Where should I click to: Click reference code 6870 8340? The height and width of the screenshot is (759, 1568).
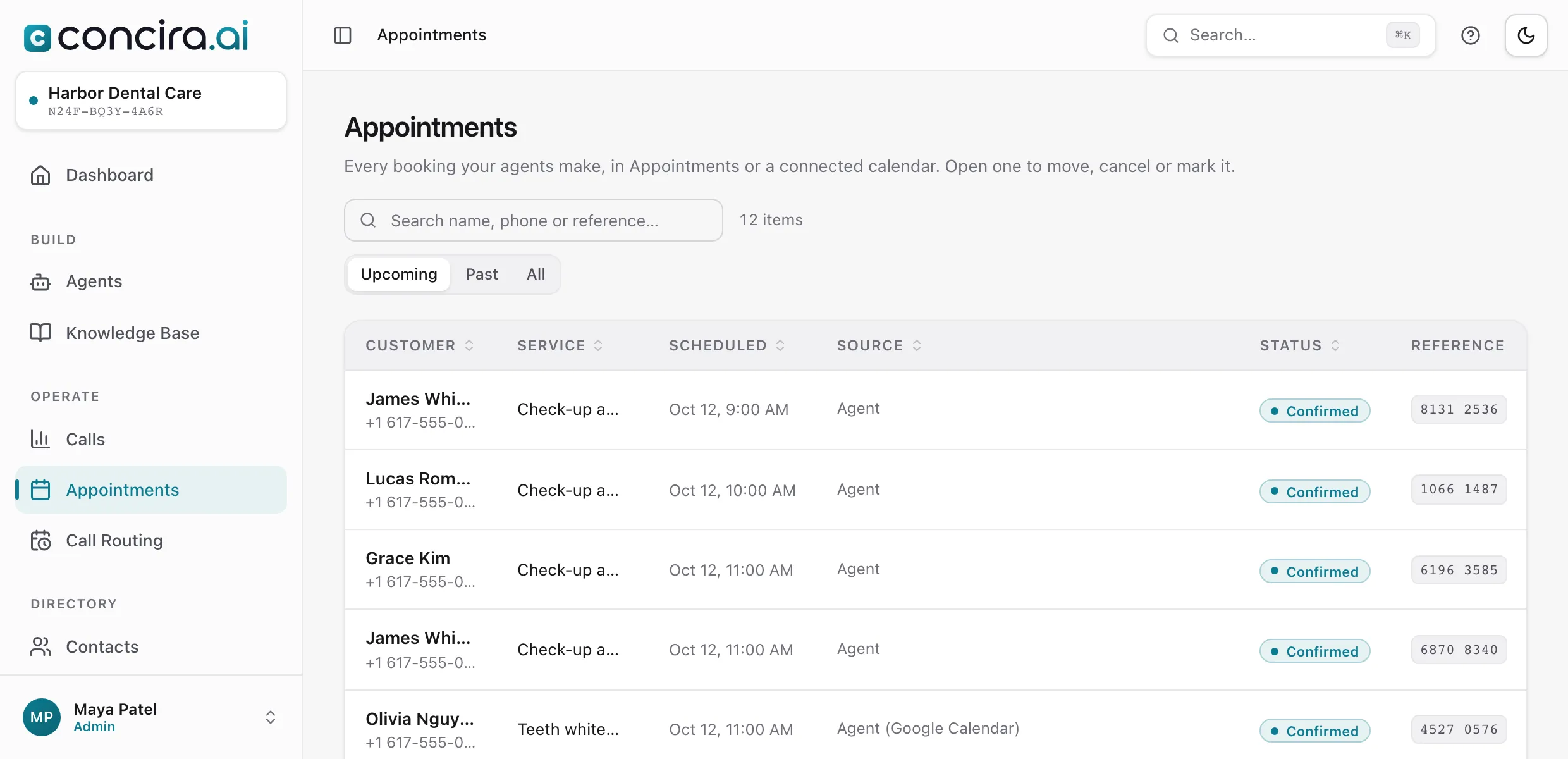pos(1459,650)
